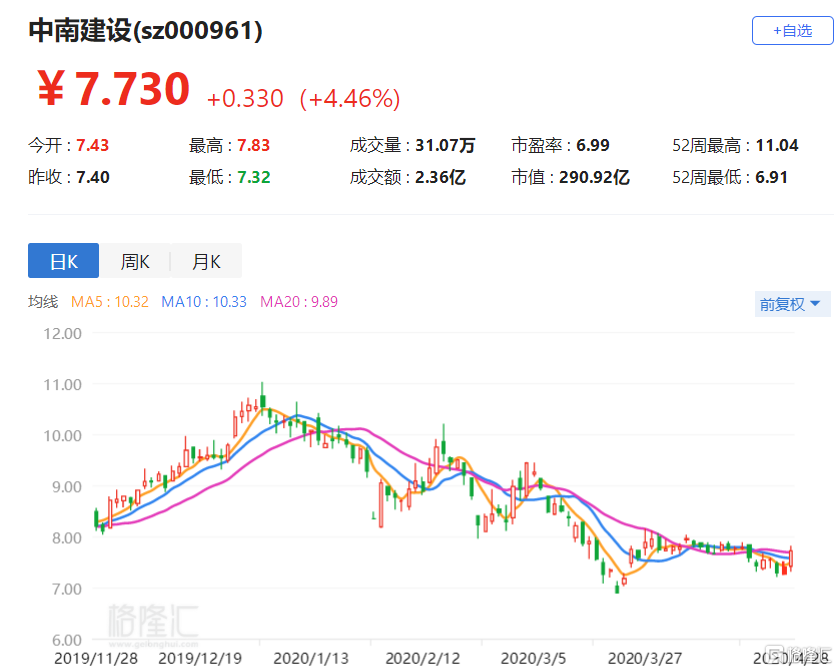This screenshot has width=838, height=671.
Task: Click the 2019/11/28 date axis label
Action: click(x=96, y=658)
